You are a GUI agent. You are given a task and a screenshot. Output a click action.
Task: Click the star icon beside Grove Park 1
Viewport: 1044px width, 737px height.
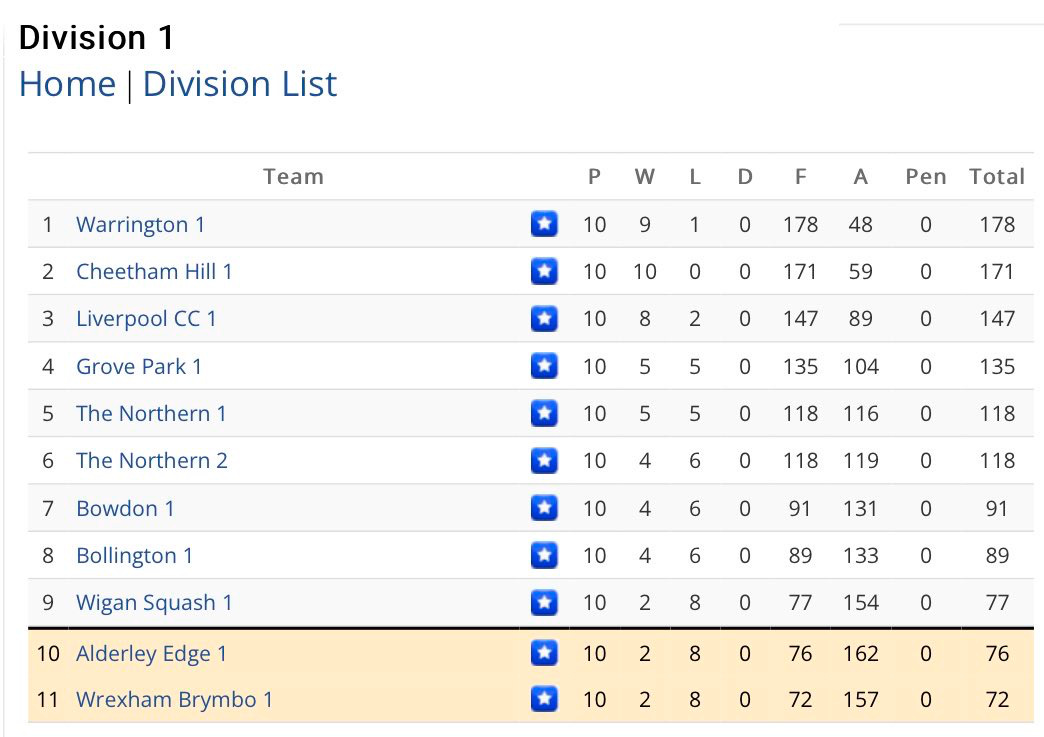tap(544, 366)
